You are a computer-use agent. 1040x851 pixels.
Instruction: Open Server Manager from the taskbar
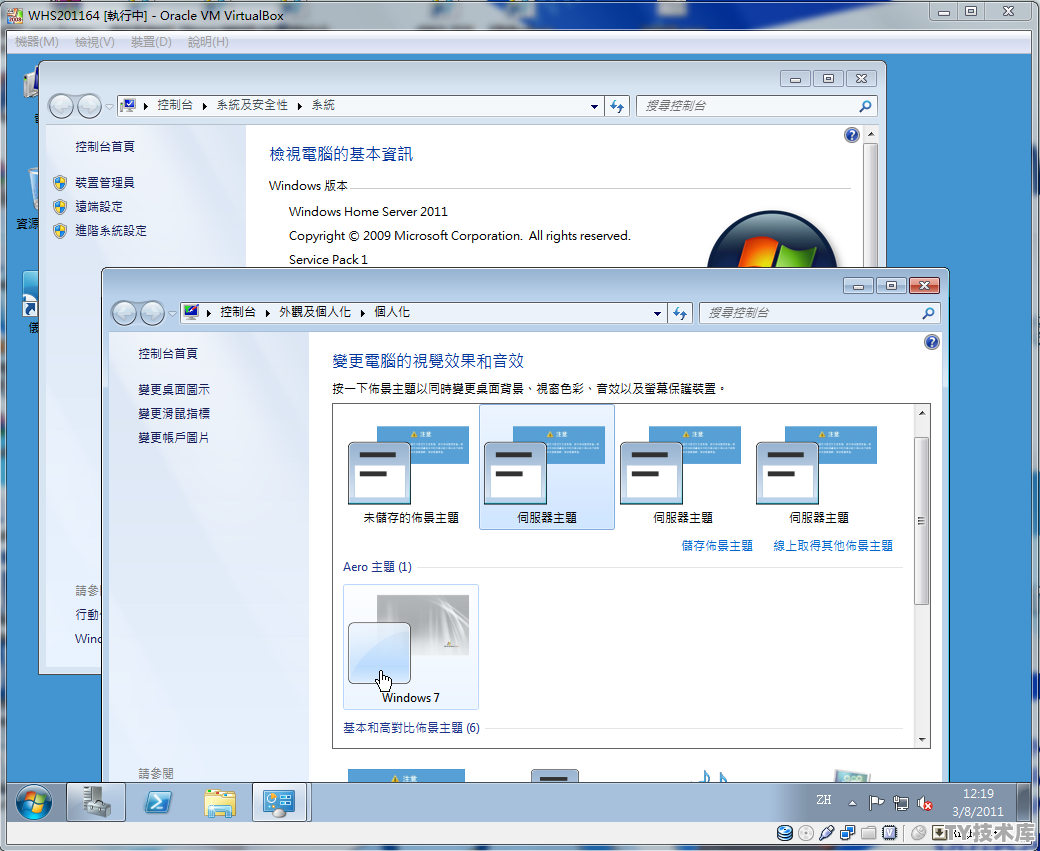(x=96, y=802)
